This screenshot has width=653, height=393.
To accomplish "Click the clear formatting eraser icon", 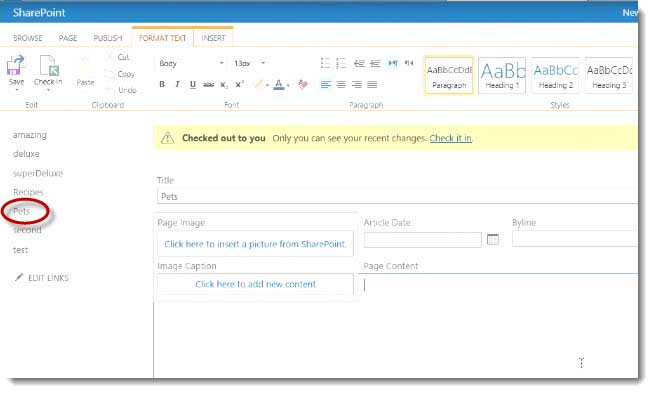I will (x=303, y=85).
